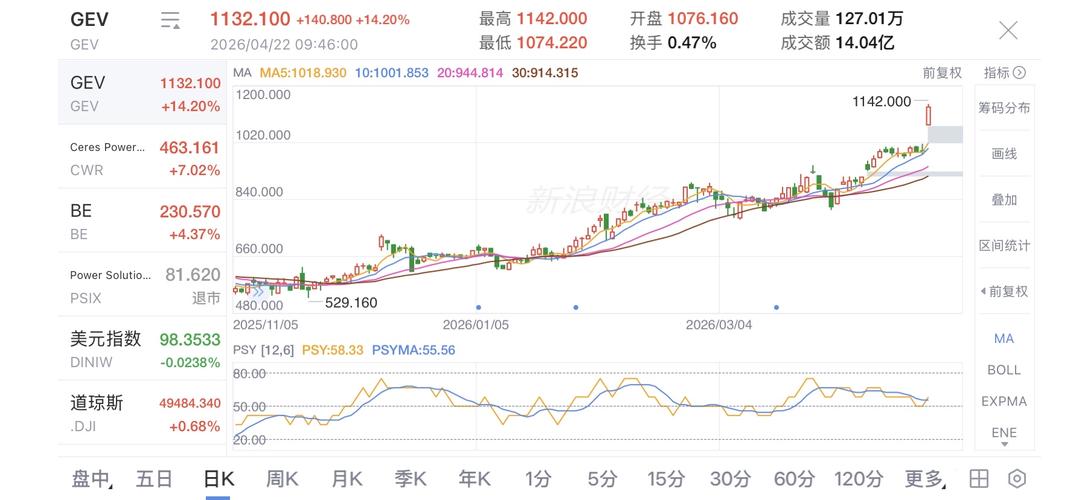Open the 前复权 dropdown in the right panel
1082x500 pixels.
pyautogui.click(x=1004, y=292)
